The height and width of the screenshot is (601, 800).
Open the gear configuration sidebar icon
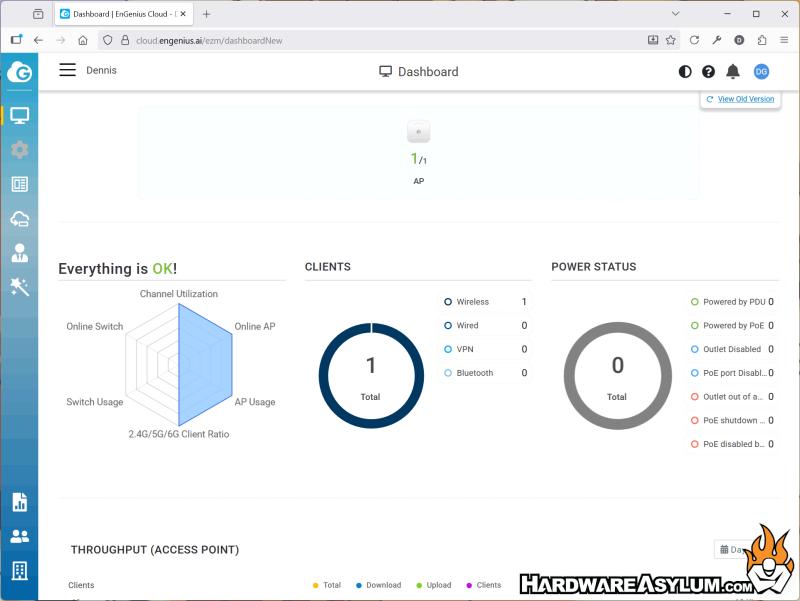[x=19, y=150]
